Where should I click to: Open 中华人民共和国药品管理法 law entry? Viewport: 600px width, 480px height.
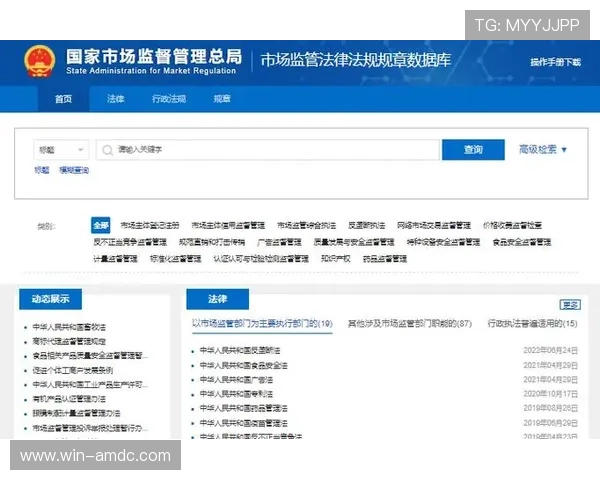click(244, 408)
